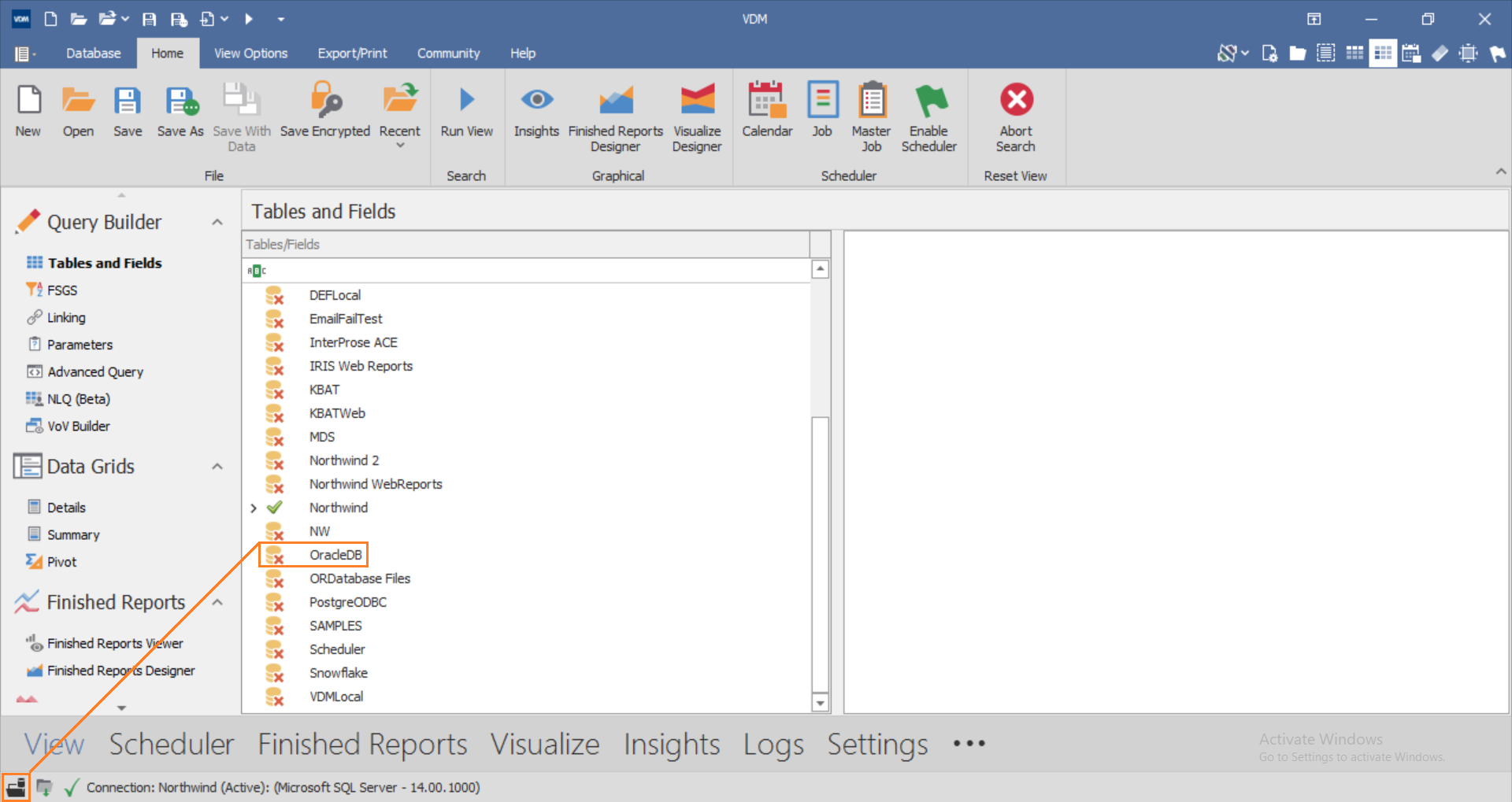1512x802 pixels.
Task: Open the Community ribbon tab
Action: (x=449, y=54)
